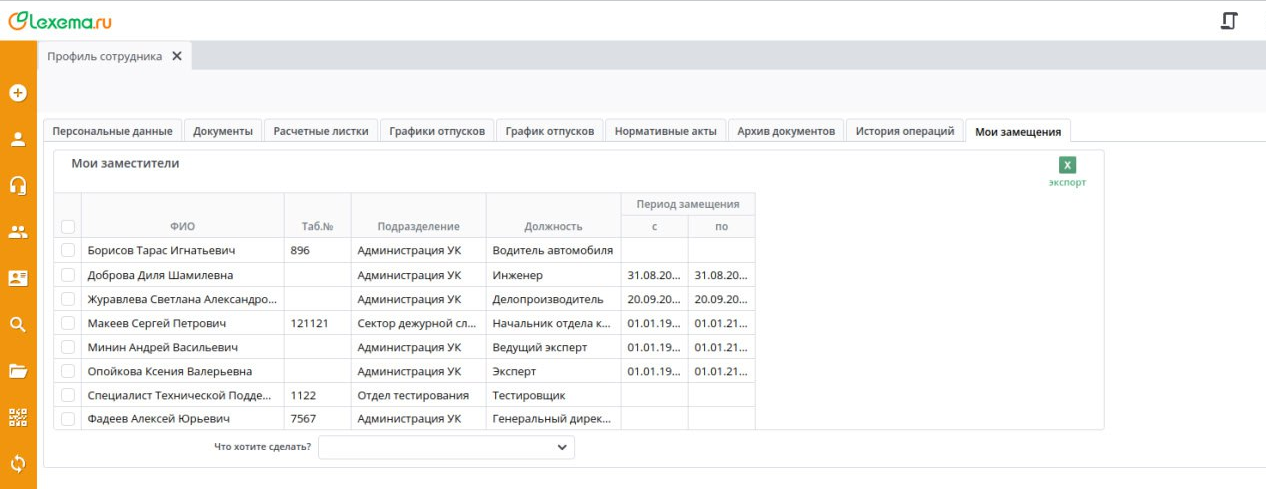This screenshot has width=1266, height=489.
Task: Open the user profile sidebar icon
Action: pos(17,139)
